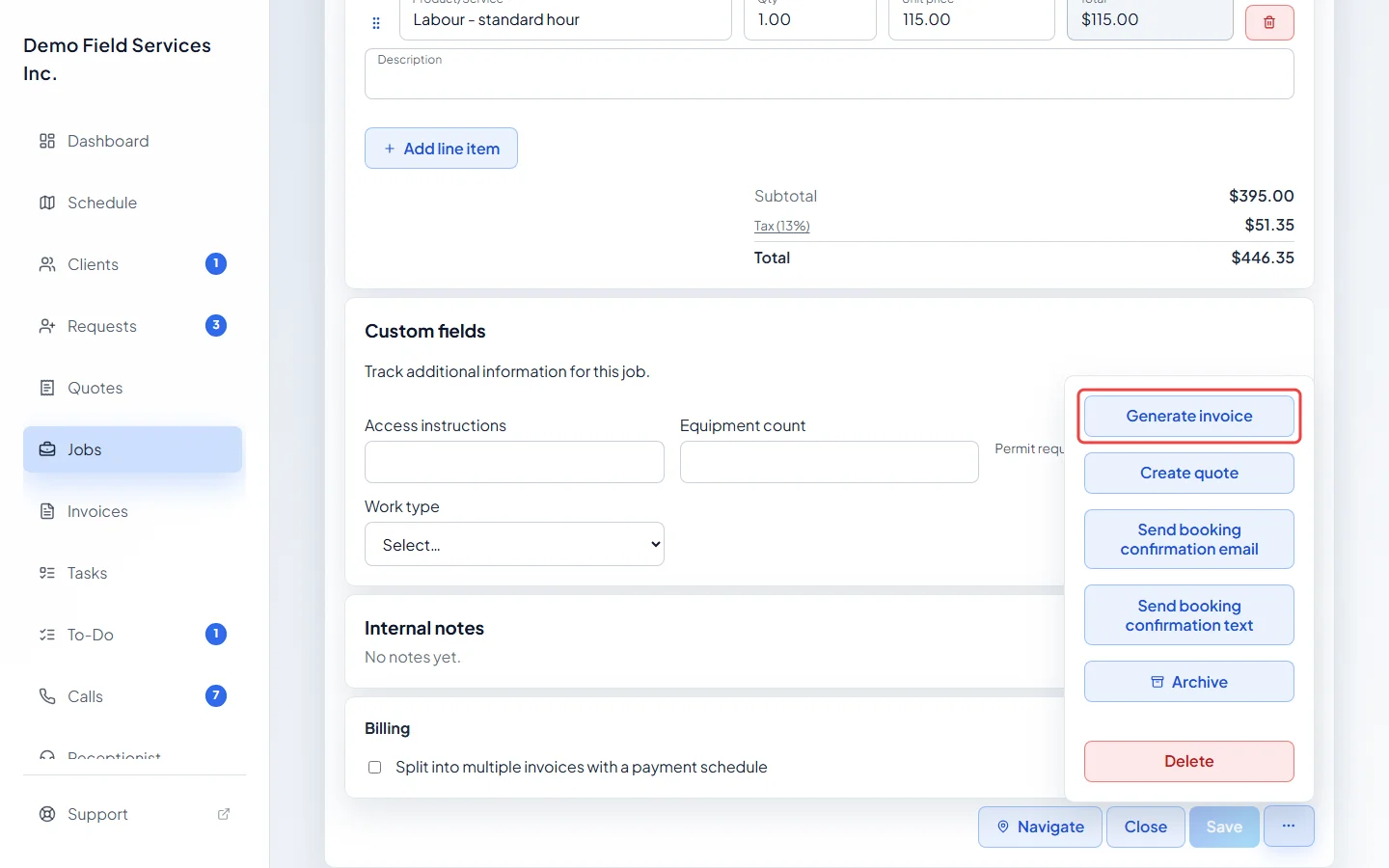
Task: Select Send booking confirmation email
Action: [x=1189, y=539]
